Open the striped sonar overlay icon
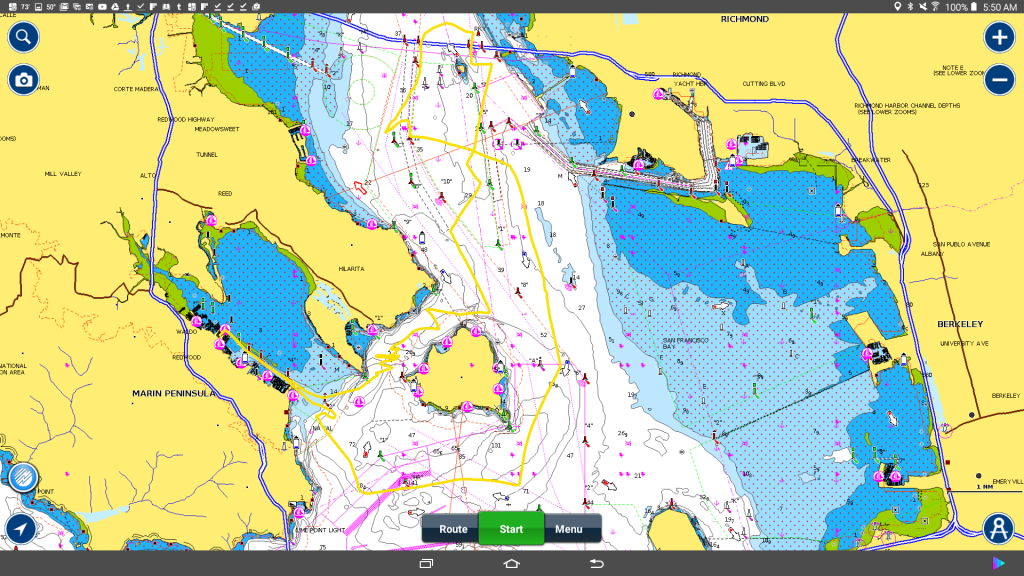Viewport: 1024px width, 576px height. (22, 478)
